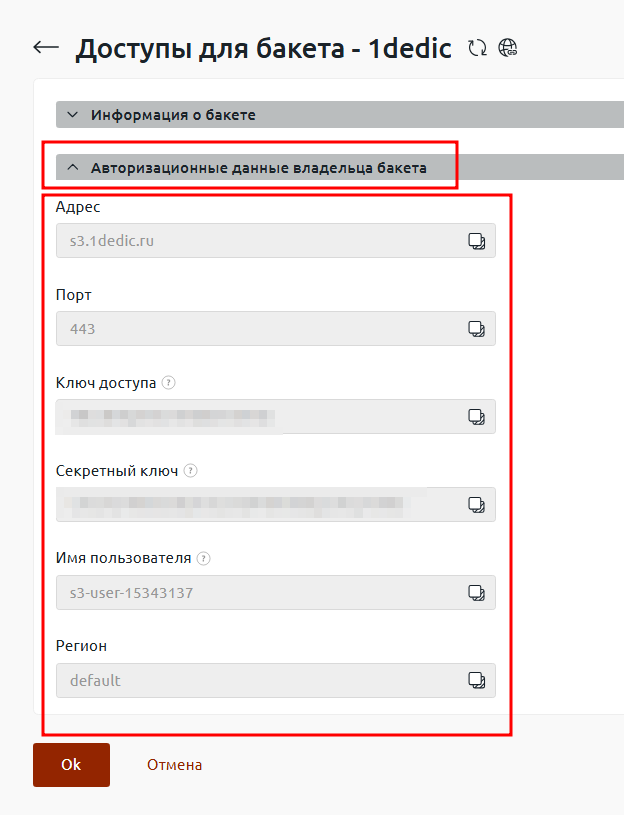Click the Отмена link
The image size is (624, 815).
pos(175,765)
